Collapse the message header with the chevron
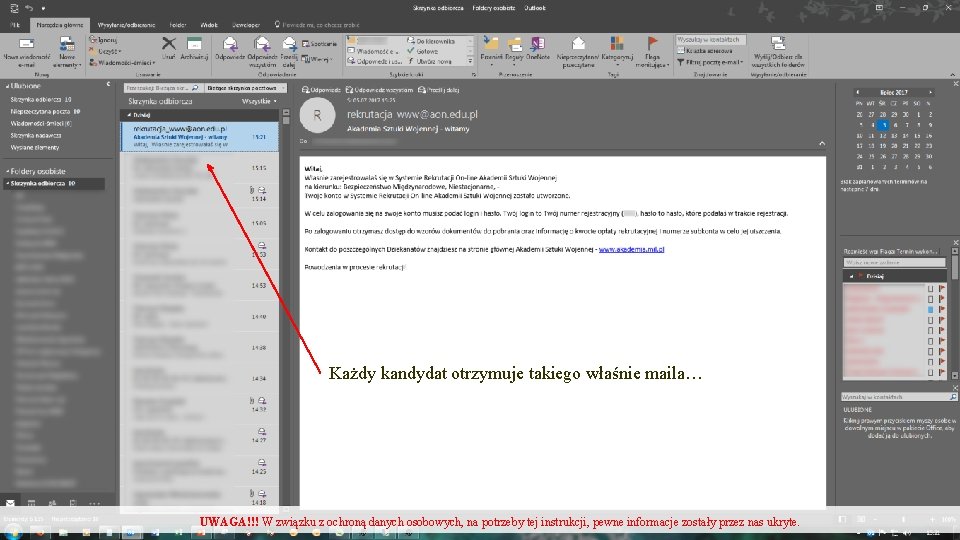 [822, 143]
